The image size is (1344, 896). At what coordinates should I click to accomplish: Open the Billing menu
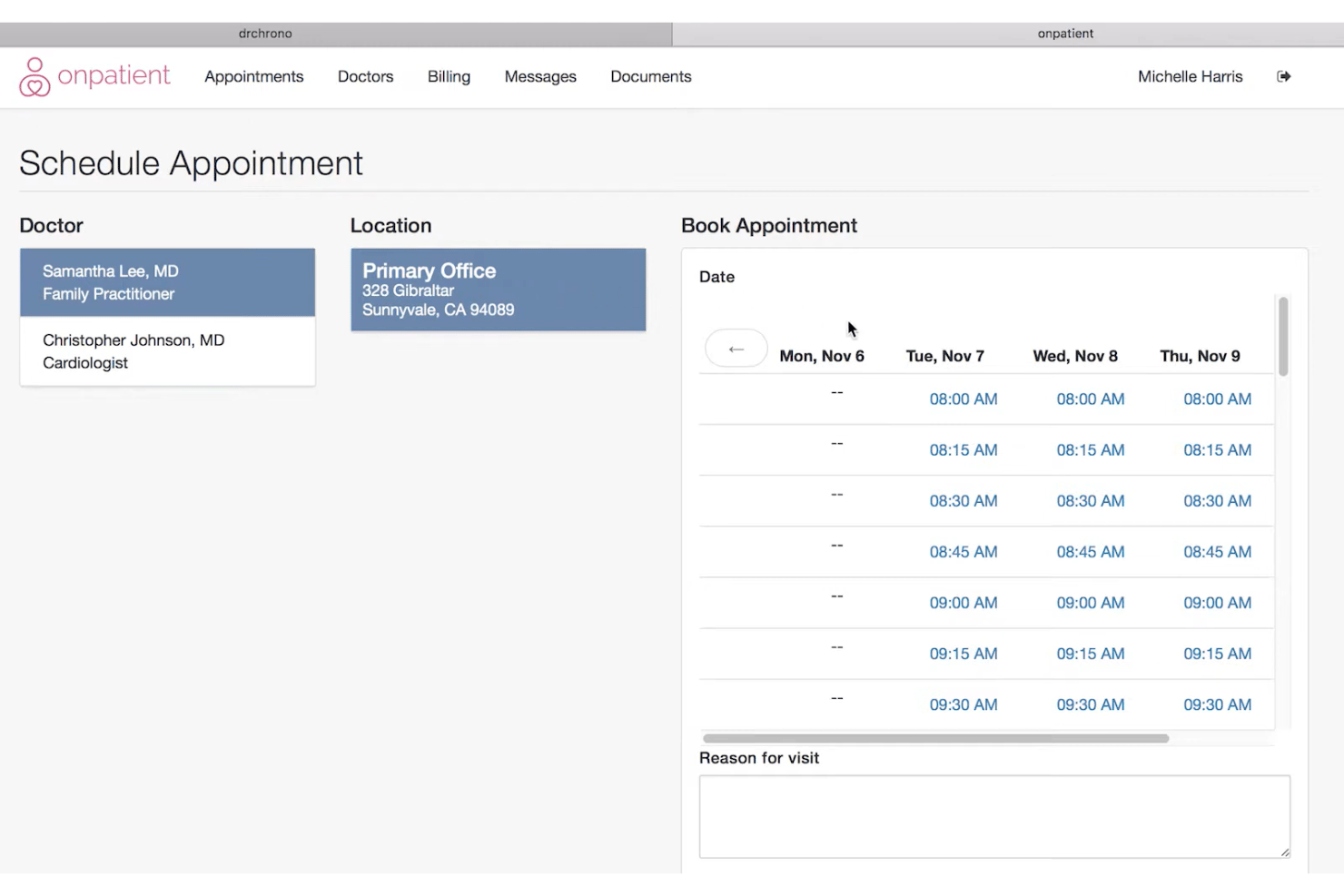[450, 77]
